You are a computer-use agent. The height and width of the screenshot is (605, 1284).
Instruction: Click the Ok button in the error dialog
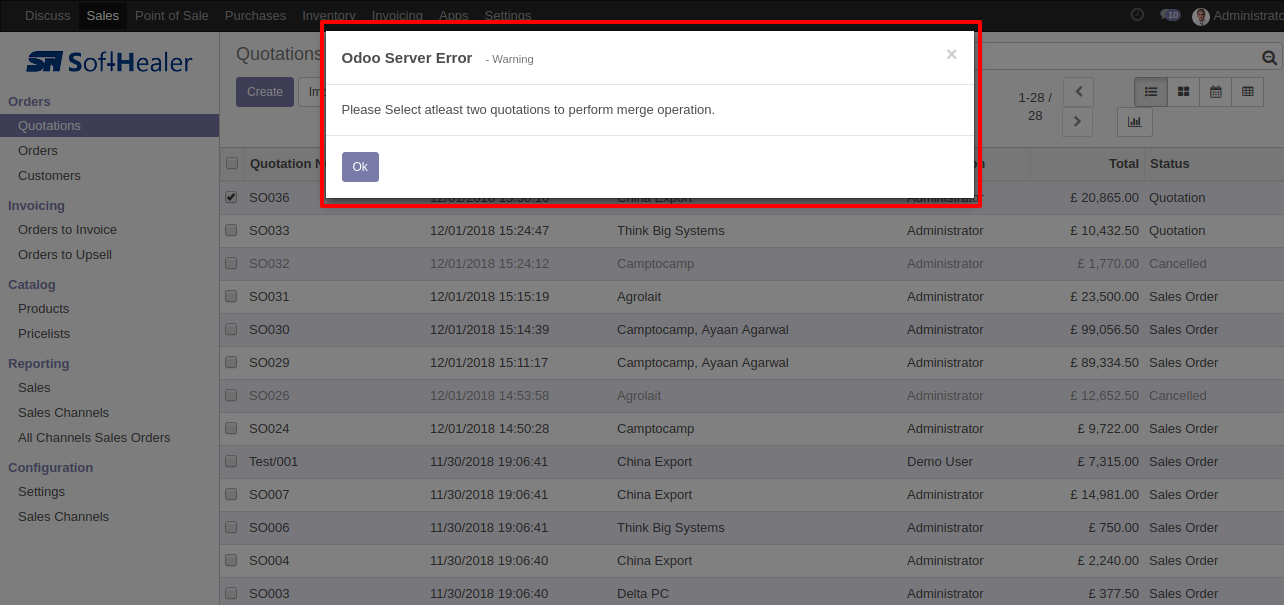tap(360, 167)
